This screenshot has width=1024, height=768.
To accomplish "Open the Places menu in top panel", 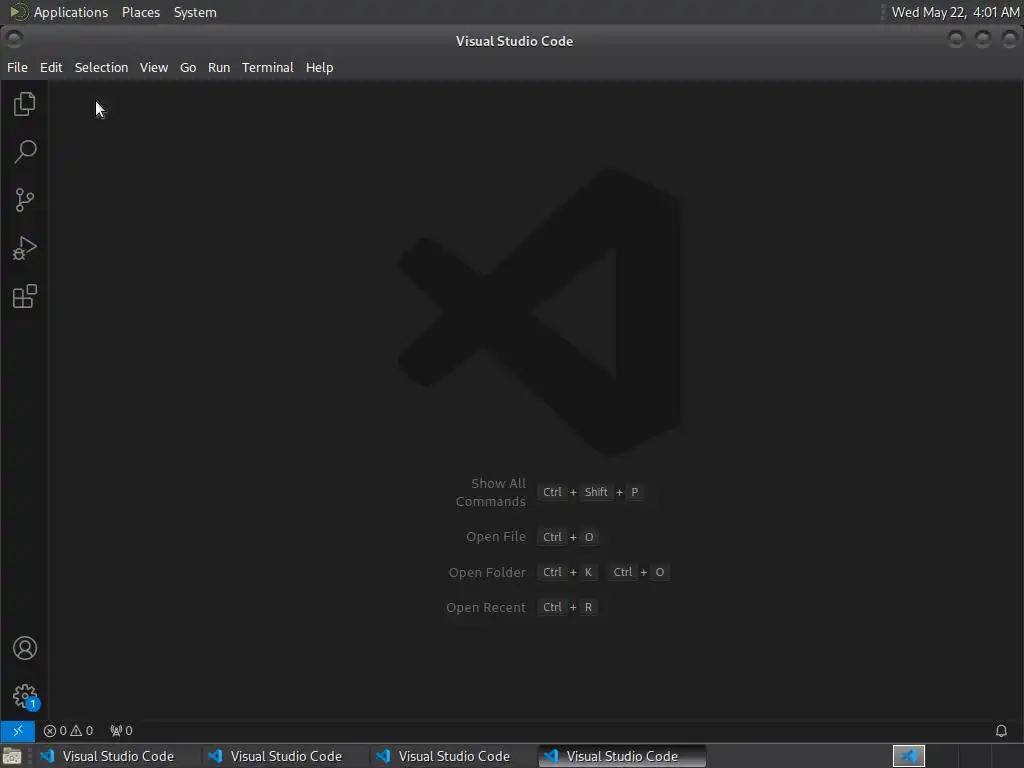I will pos(140,12).
